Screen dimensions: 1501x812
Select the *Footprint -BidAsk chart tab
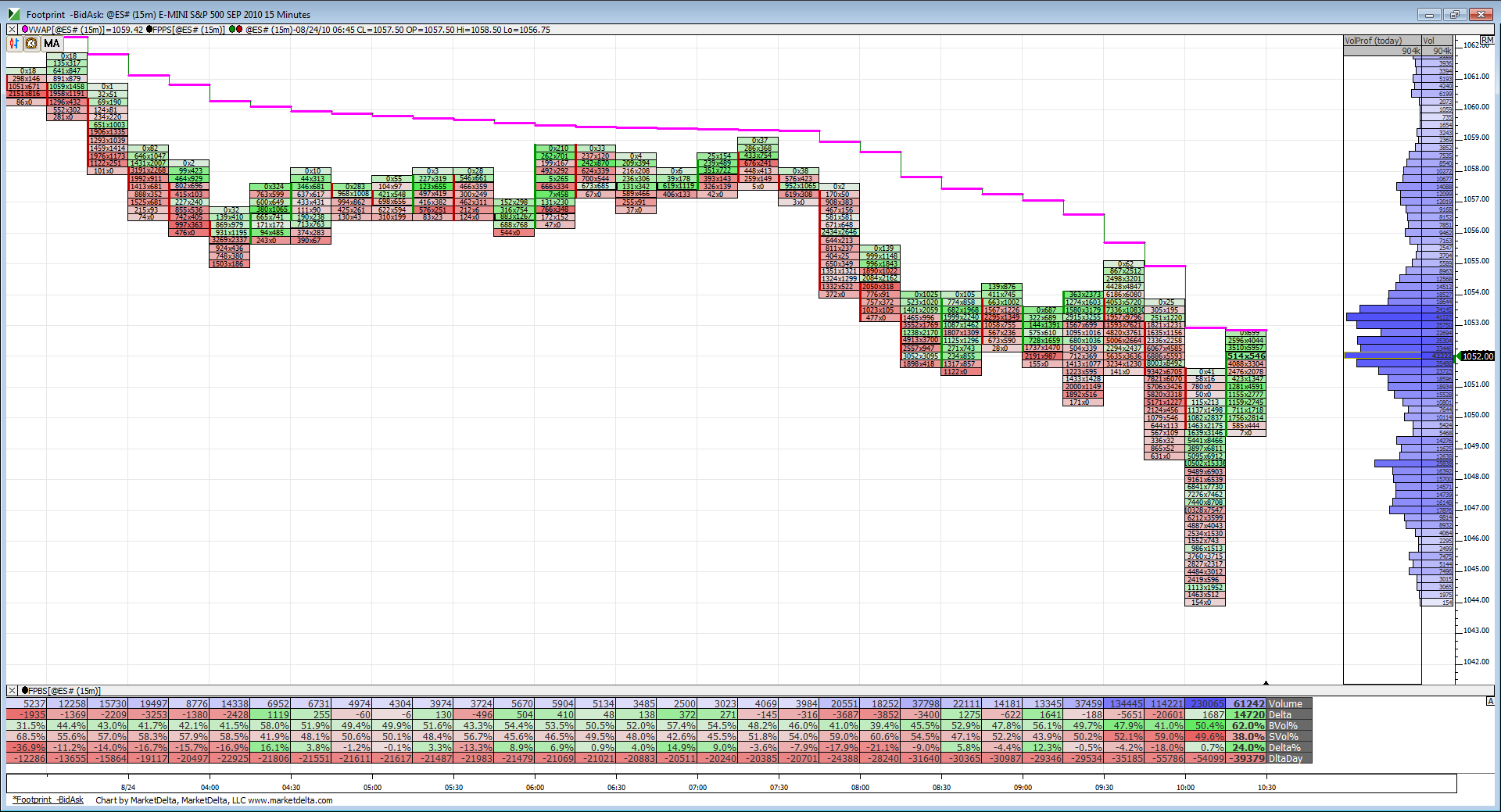click(x=48, y=799)
